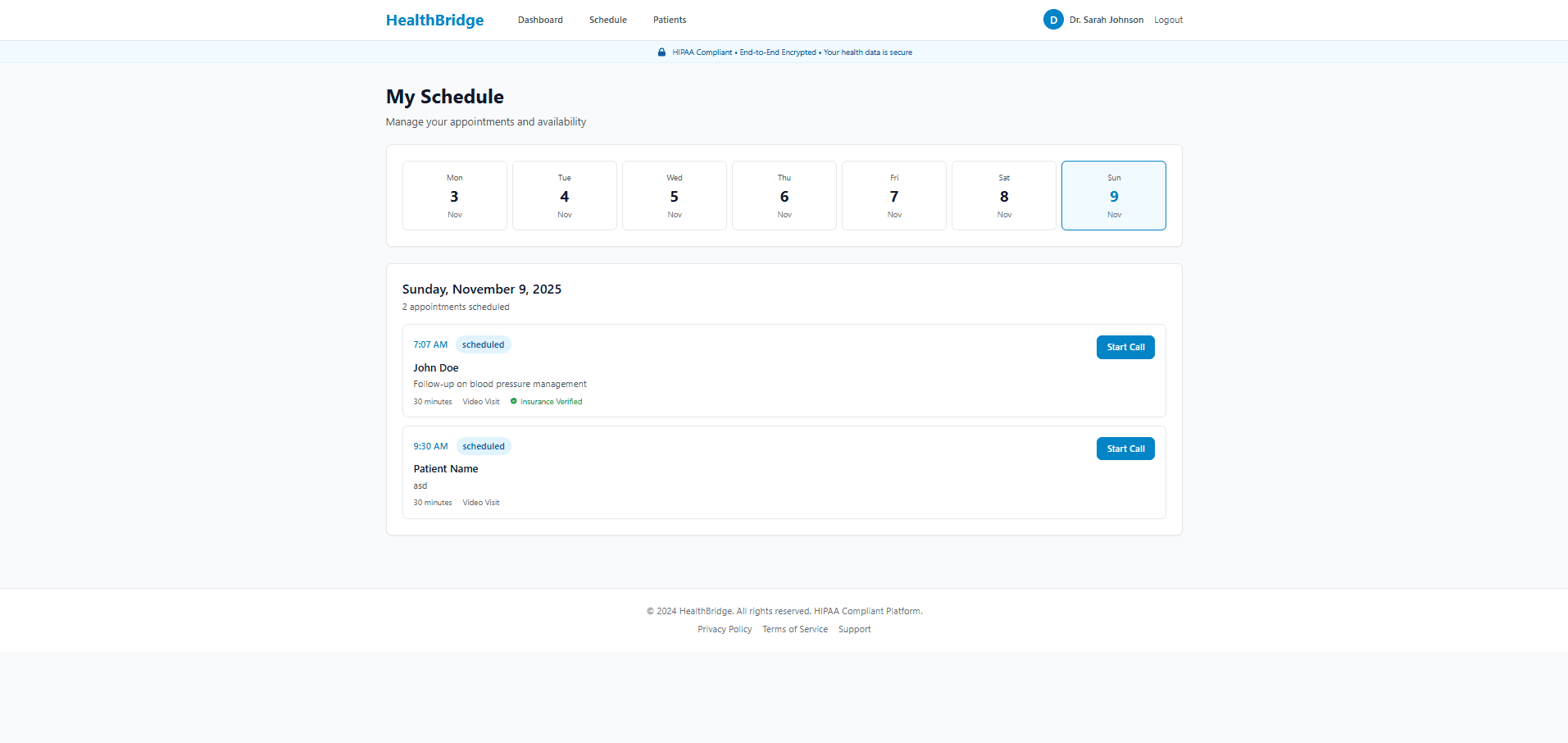Start the call with John Doe
This screenshot has width=1568, height=743.
1125,347
